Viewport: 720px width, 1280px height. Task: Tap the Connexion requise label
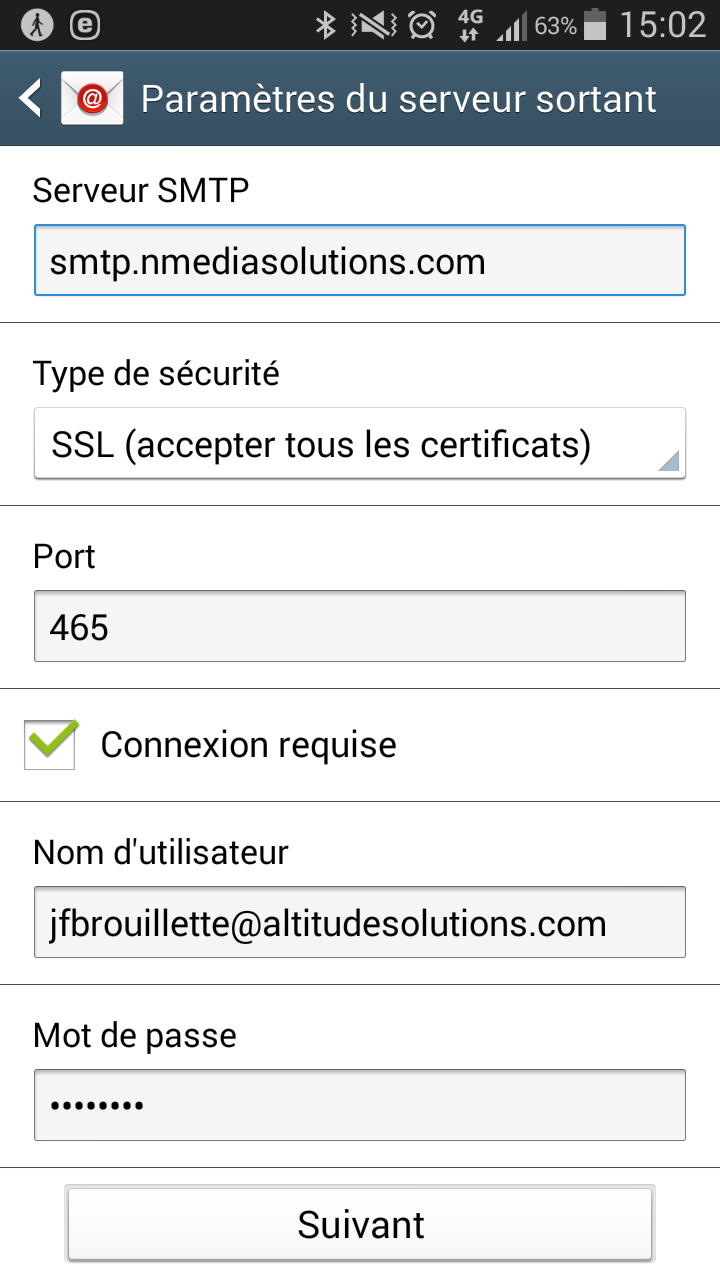[x=249, y=745]
